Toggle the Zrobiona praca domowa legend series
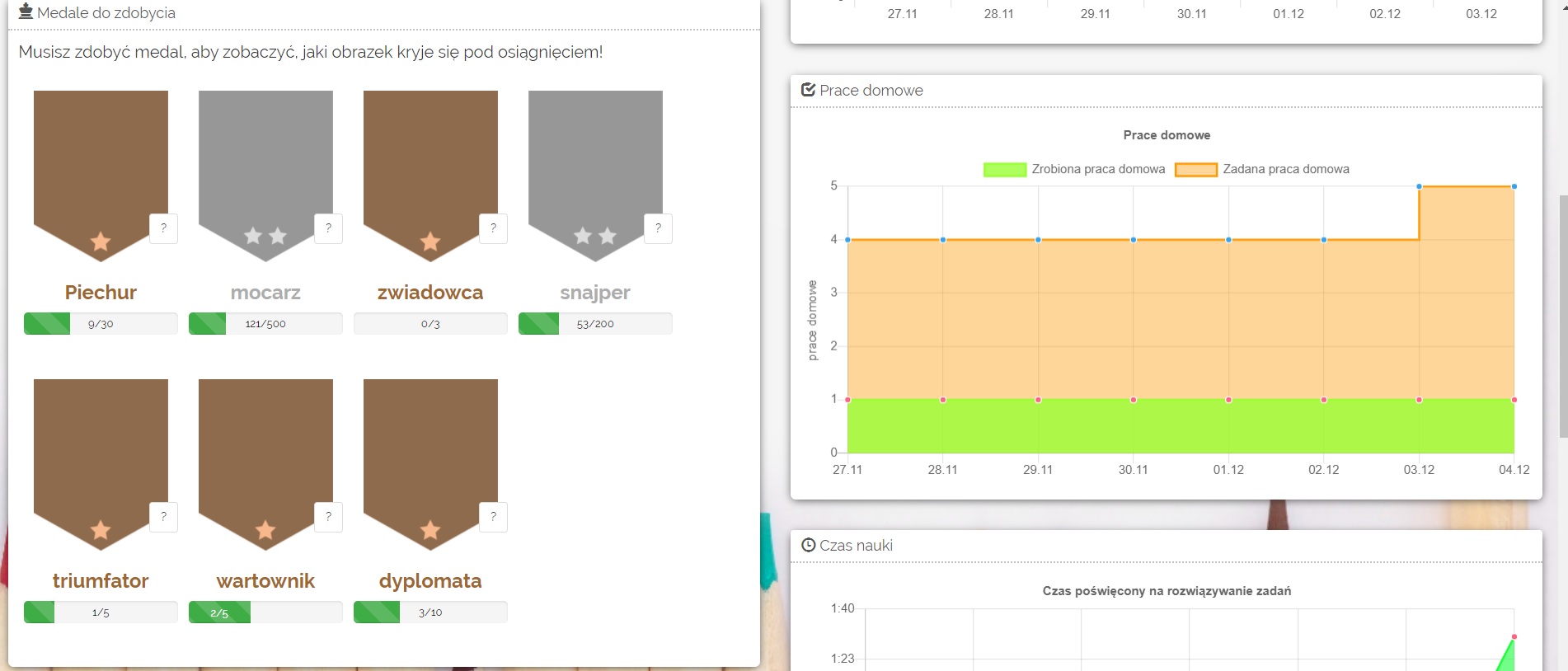The height and width of the screenshot is (671, 1568). 1074,170
